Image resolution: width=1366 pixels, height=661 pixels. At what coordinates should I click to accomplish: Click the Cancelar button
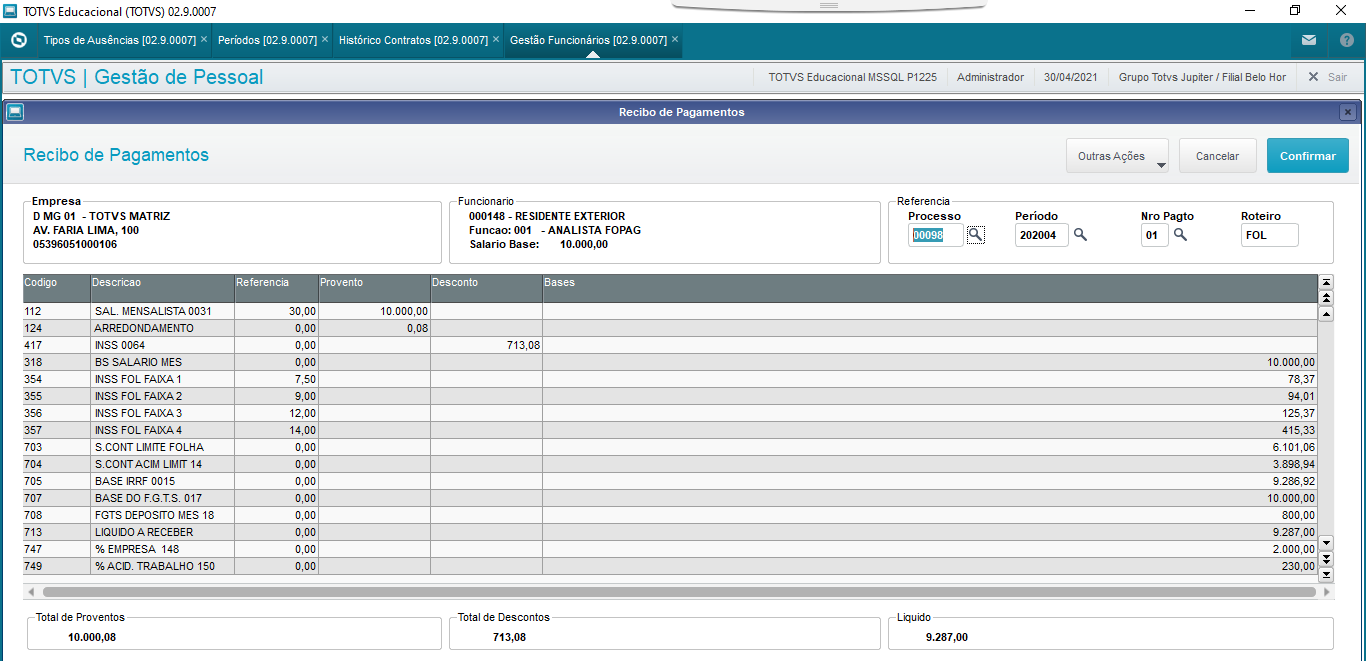[x=1218, y=156]
